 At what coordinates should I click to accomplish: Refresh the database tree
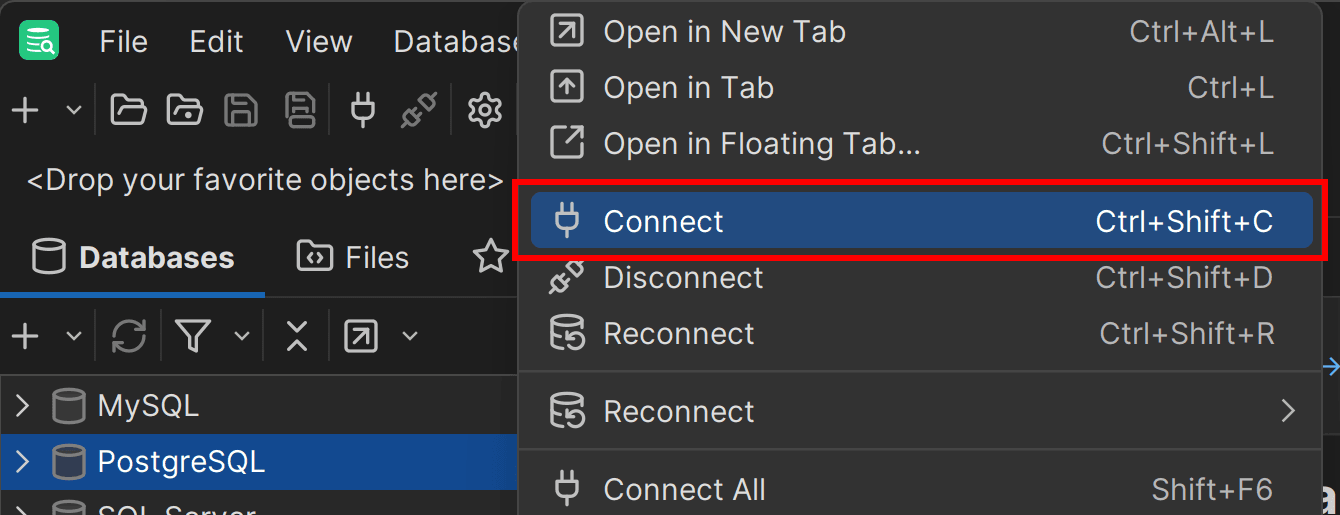(x=129, y=336)
